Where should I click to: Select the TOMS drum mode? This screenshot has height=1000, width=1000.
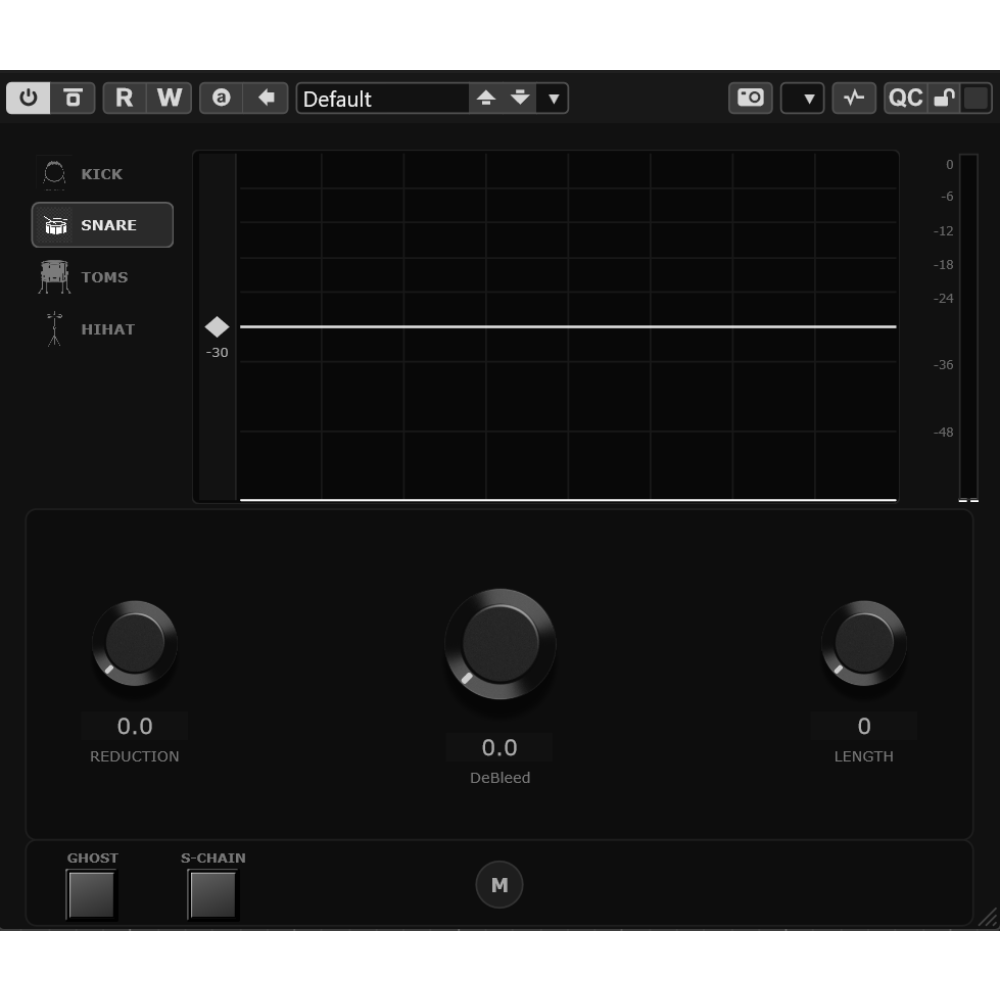(103, 277)
